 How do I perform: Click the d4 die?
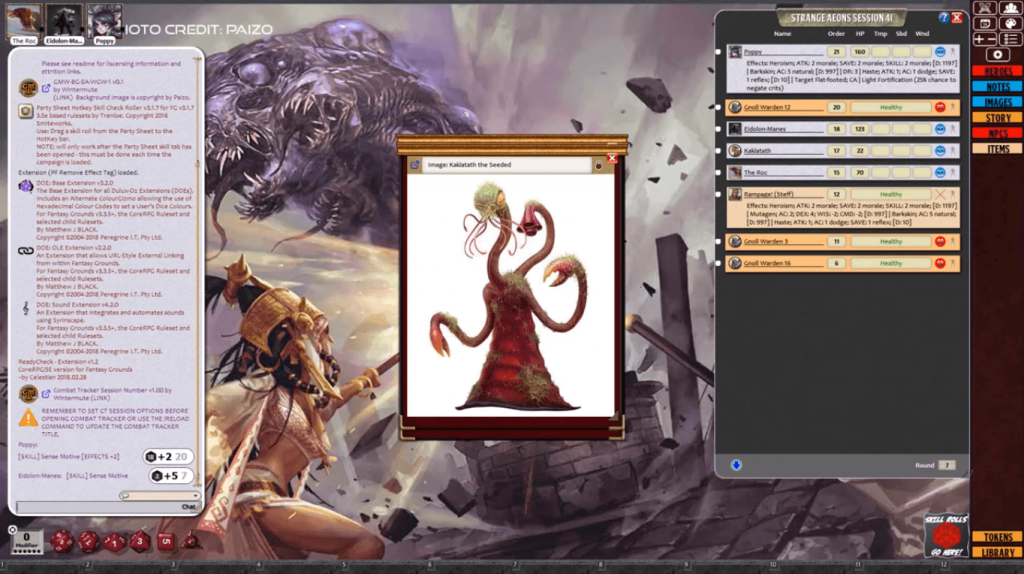coord(191,540)
